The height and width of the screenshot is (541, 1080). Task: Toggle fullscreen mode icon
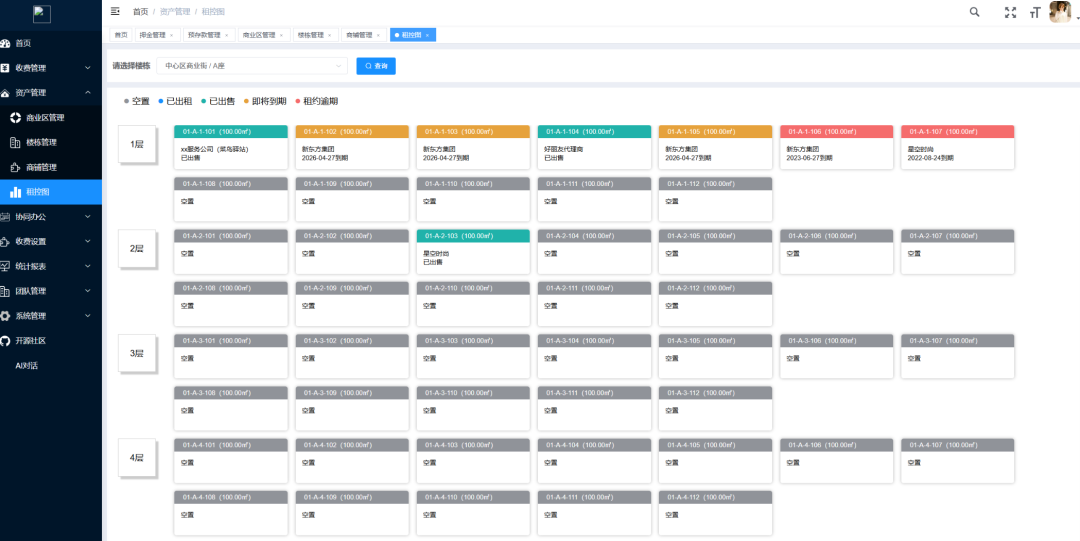tap(1010, 12)
